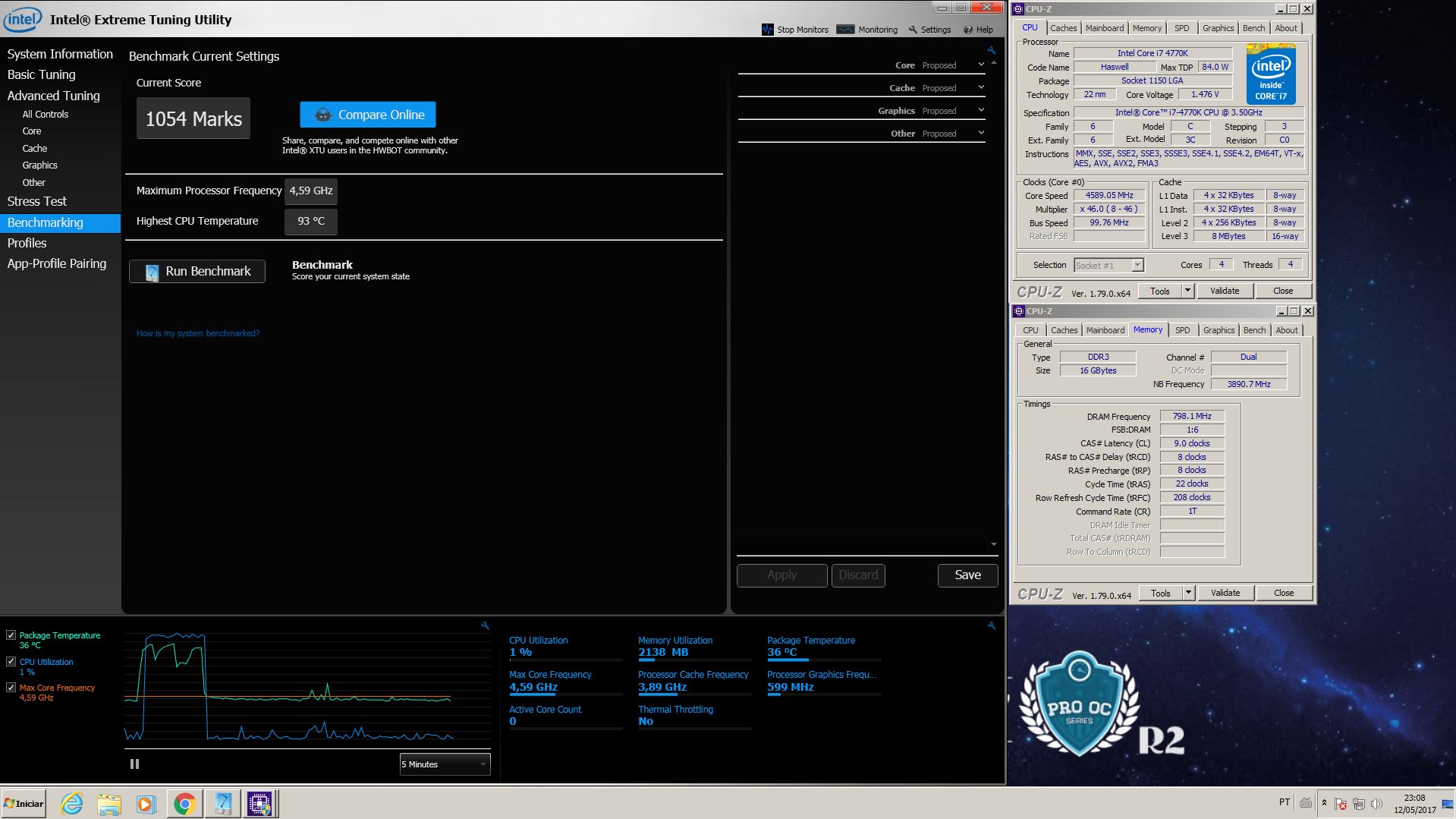Open XTU Settings wrench
The height and width of the screenshot is (819, 1456).
click(x=913, y=30)
